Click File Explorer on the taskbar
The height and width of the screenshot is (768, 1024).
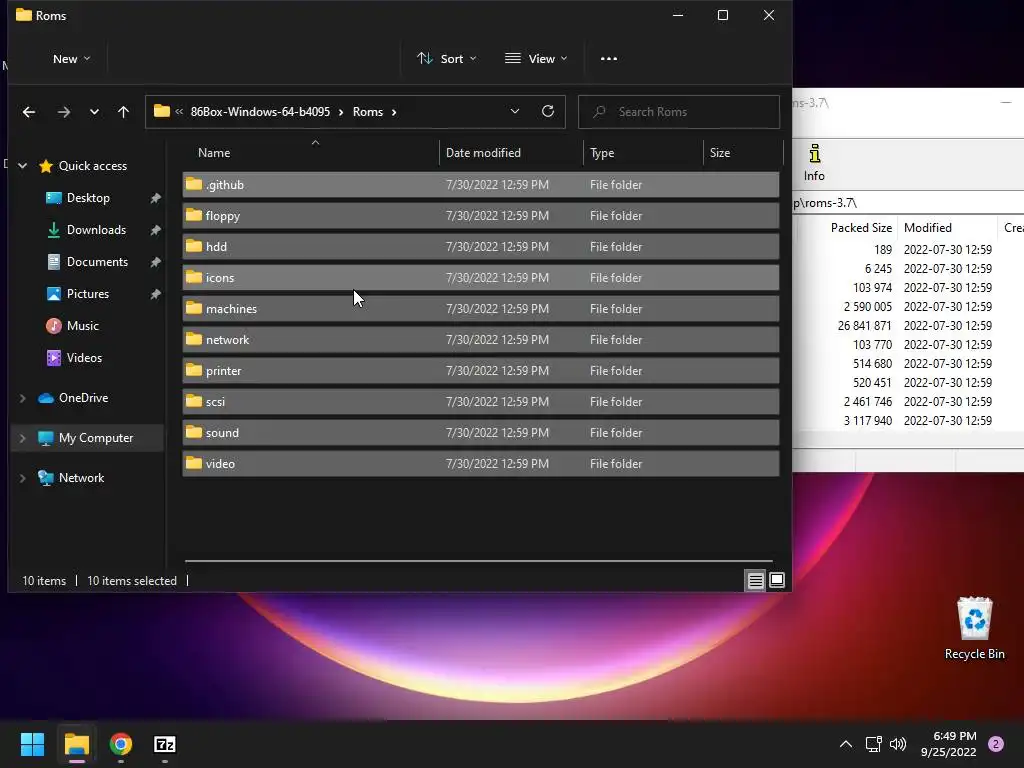(76, 744)
